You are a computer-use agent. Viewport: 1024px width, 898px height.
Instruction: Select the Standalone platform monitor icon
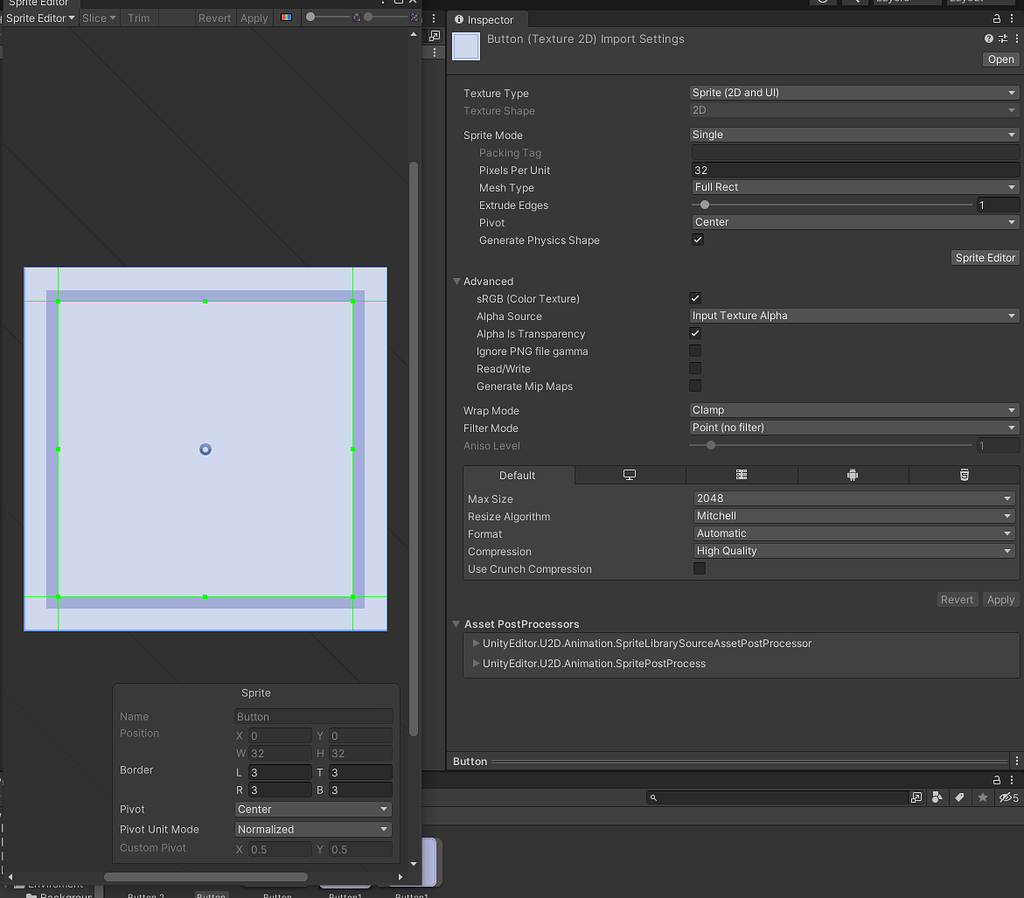(630, 474)
